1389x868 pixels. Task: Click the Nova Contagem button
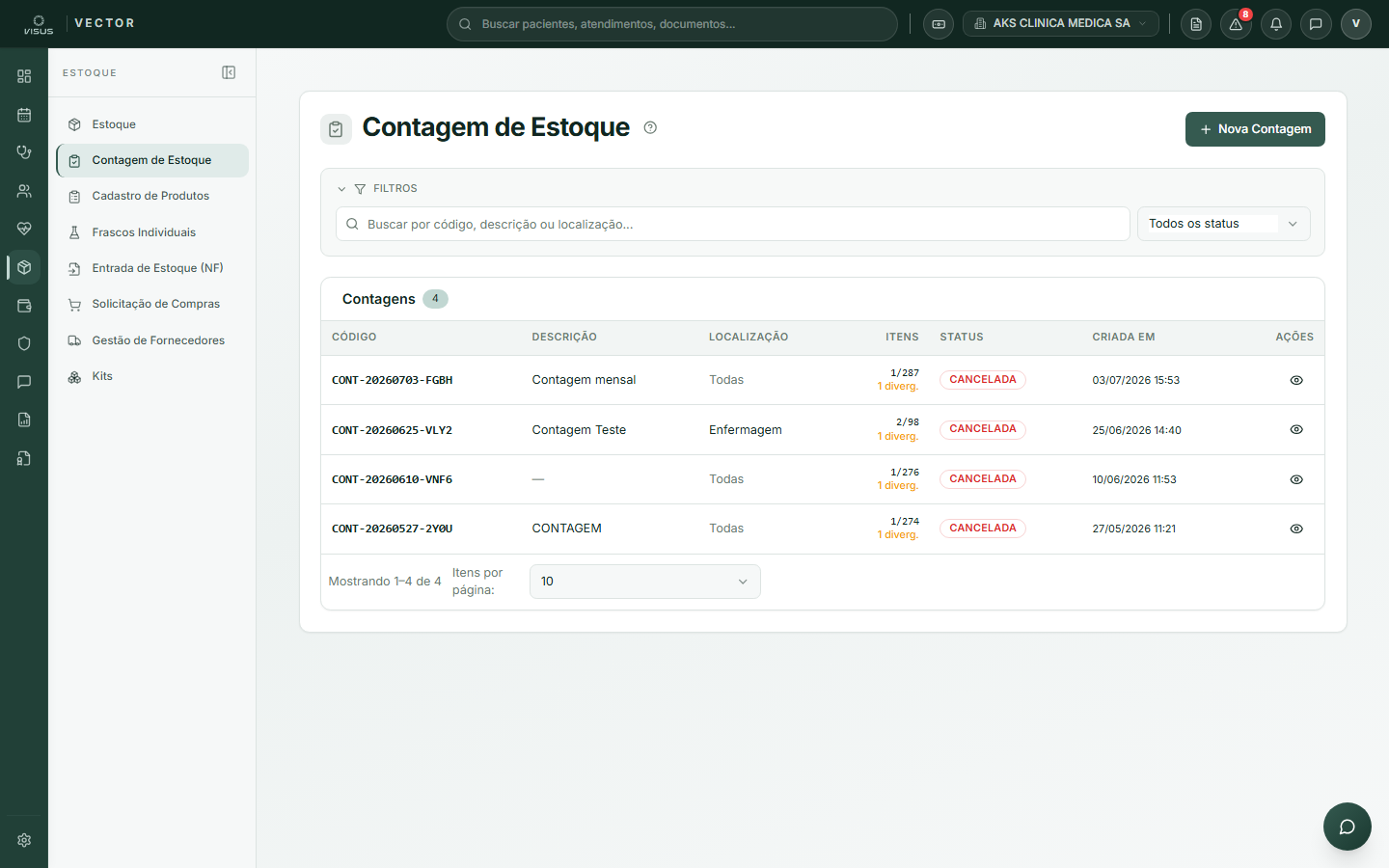click(x=1255, y=129)
